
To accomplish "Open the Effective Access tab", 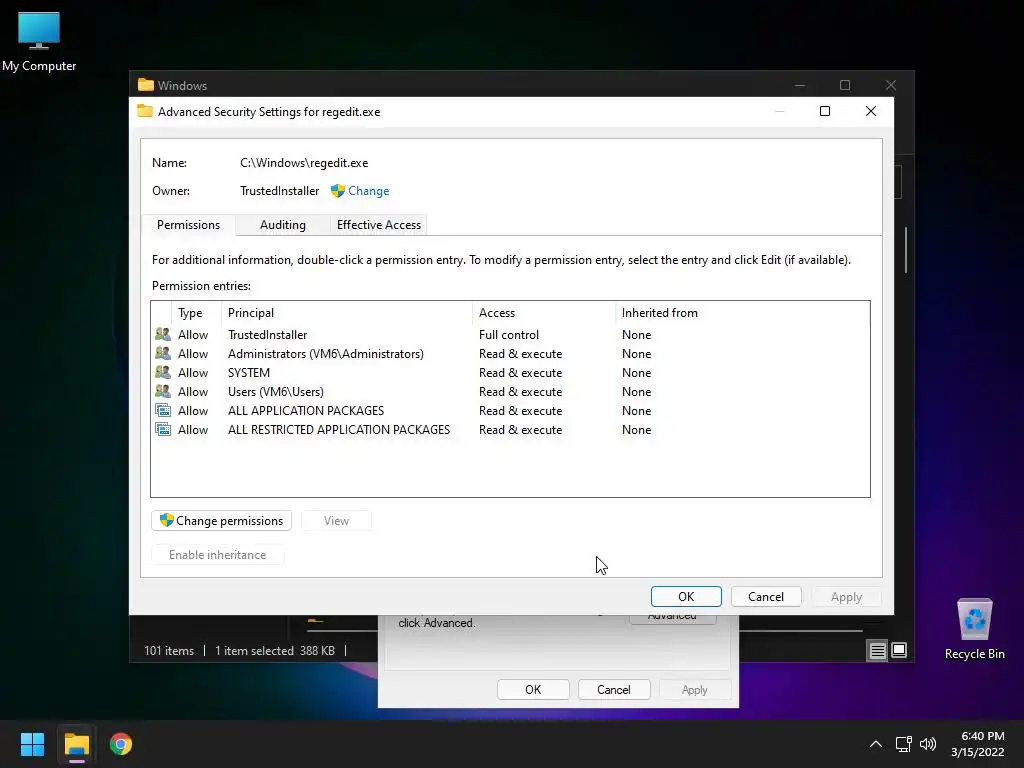I will 379,225.
